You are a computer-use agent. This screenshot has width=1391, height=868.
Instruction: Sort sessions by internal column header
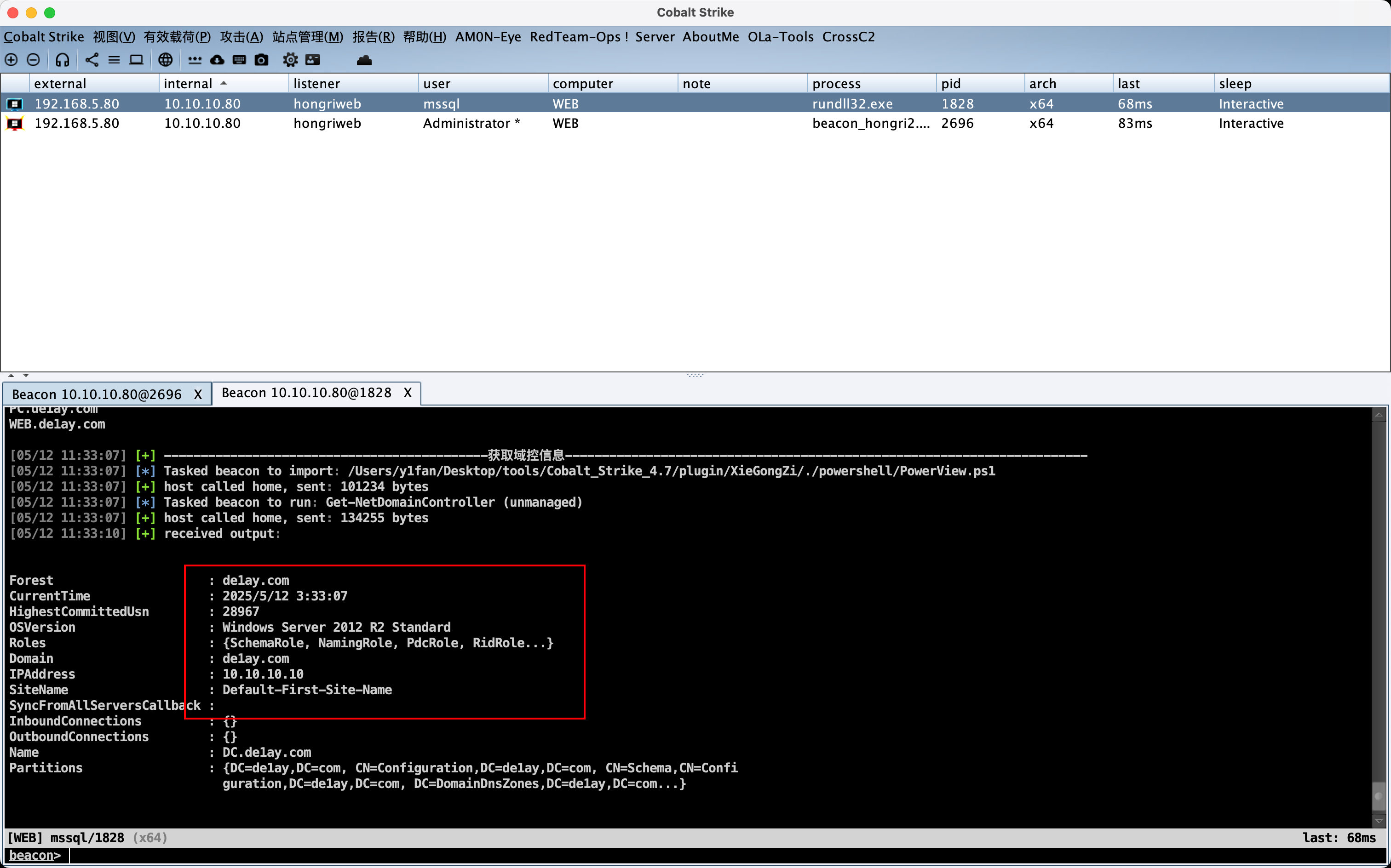[189, 84]
